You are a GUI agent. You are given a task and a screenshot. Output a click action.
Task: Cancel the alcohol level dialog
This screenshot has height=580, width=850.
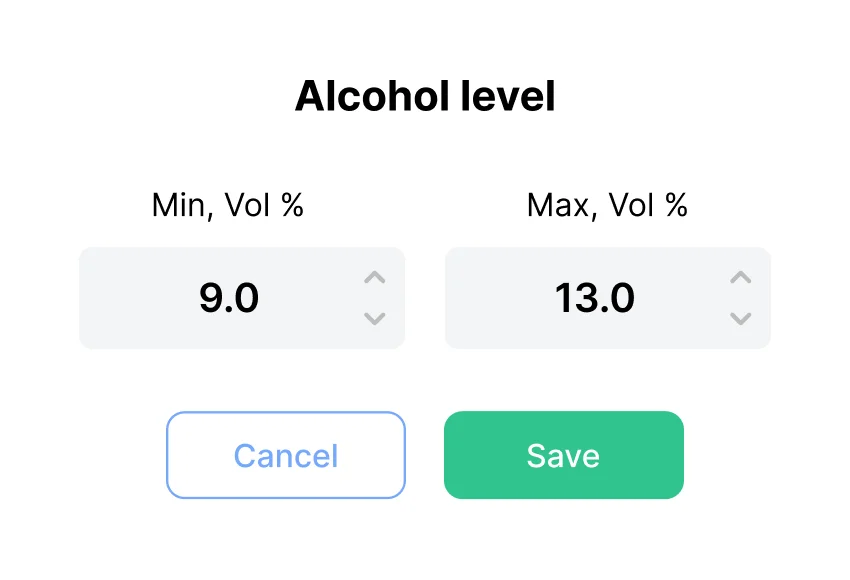tap(286, 455)
